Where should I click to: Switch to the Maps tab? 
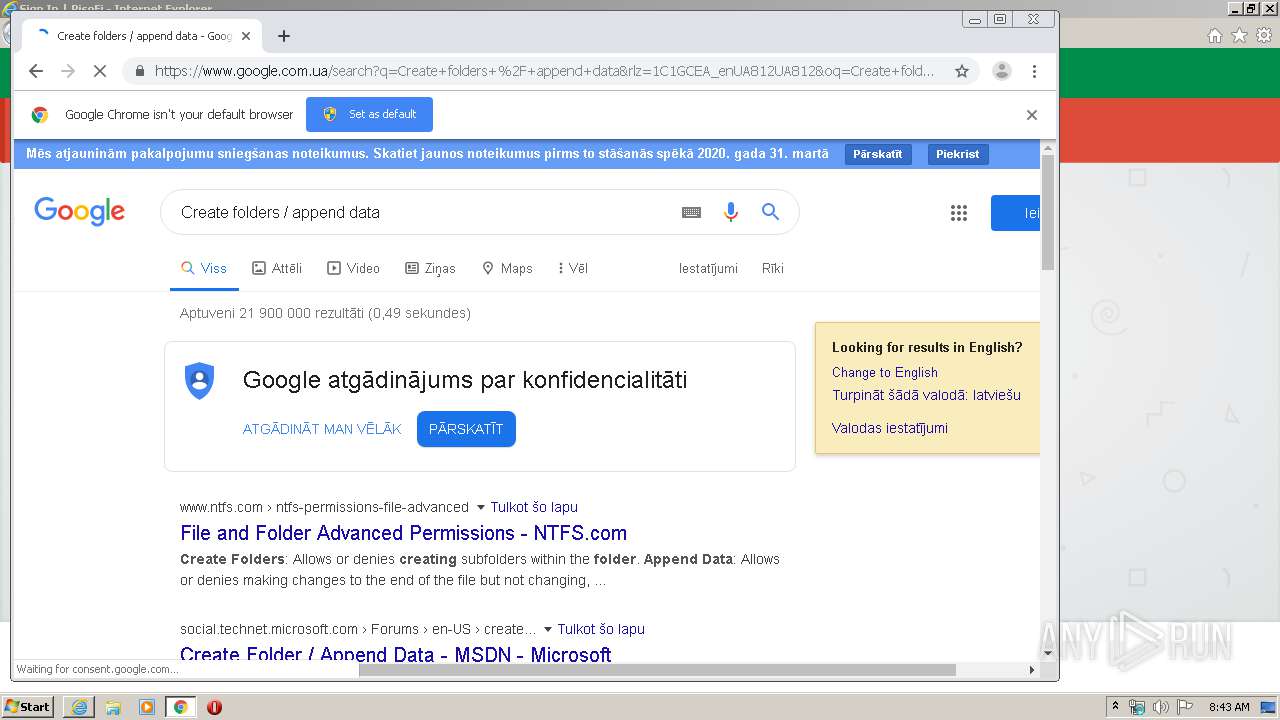pos(507,268)
